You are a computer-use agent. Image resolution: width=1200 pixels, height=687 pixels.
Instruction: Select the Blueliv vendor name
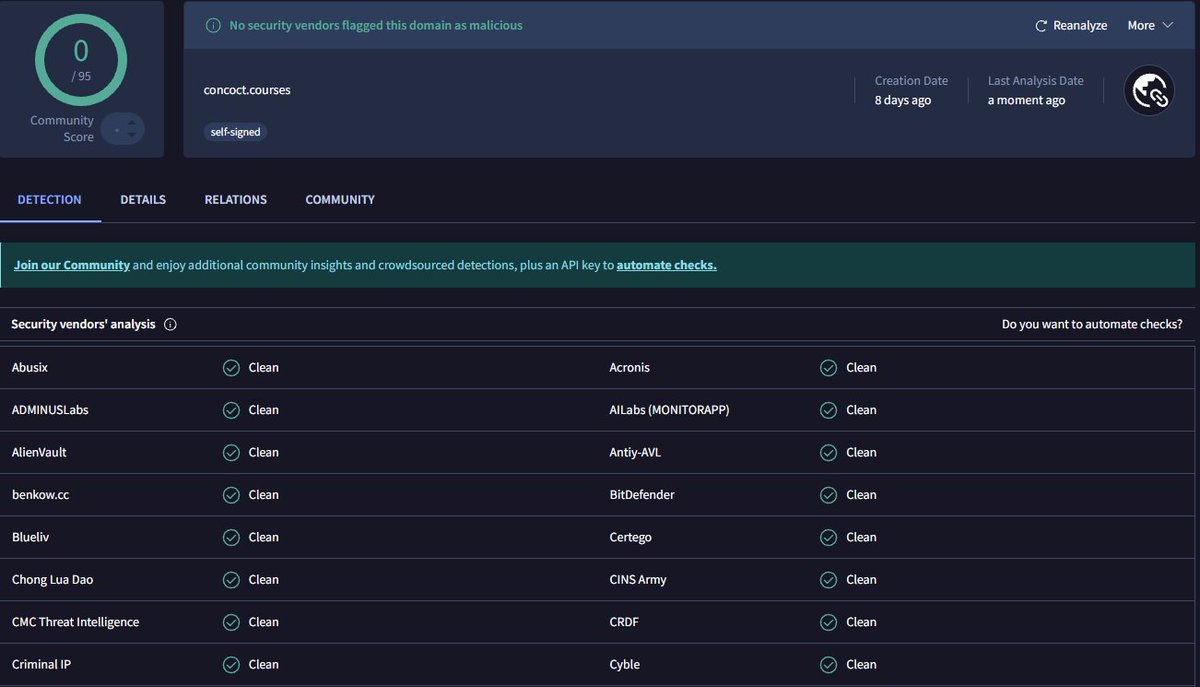click(x=30, y=538)
